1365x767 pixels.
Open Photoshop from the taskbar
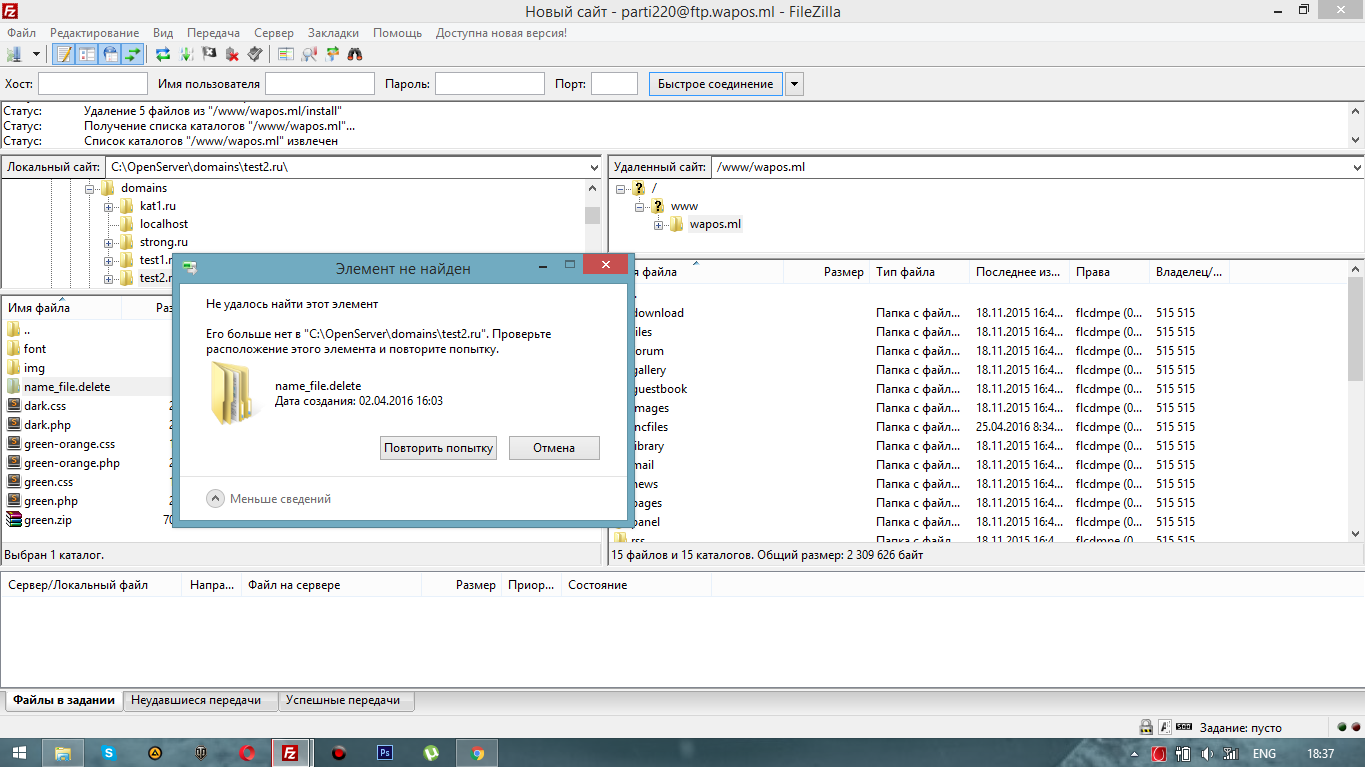[x=385, y=753]
